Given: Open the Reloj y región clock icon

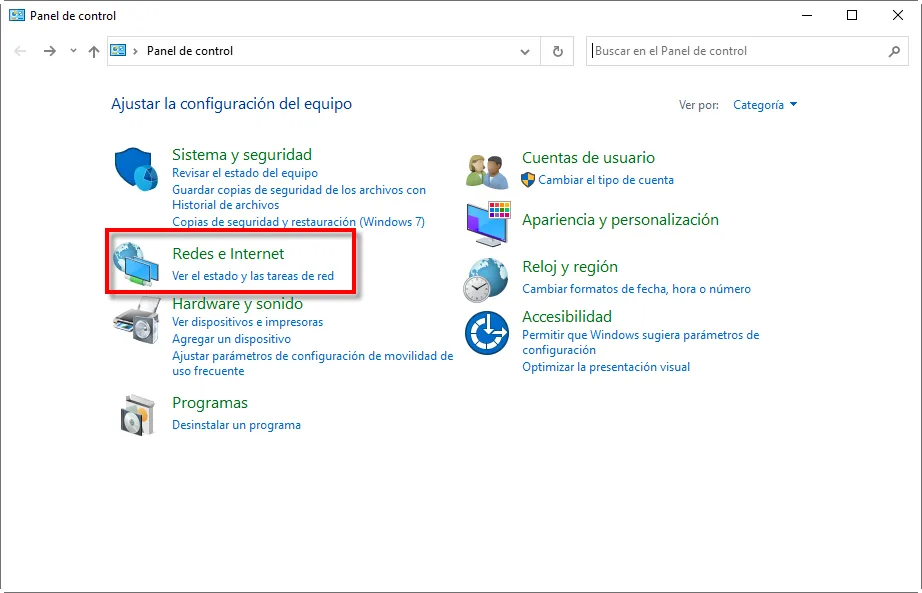Looking at the screenshot, I should (x=486, y=280).
